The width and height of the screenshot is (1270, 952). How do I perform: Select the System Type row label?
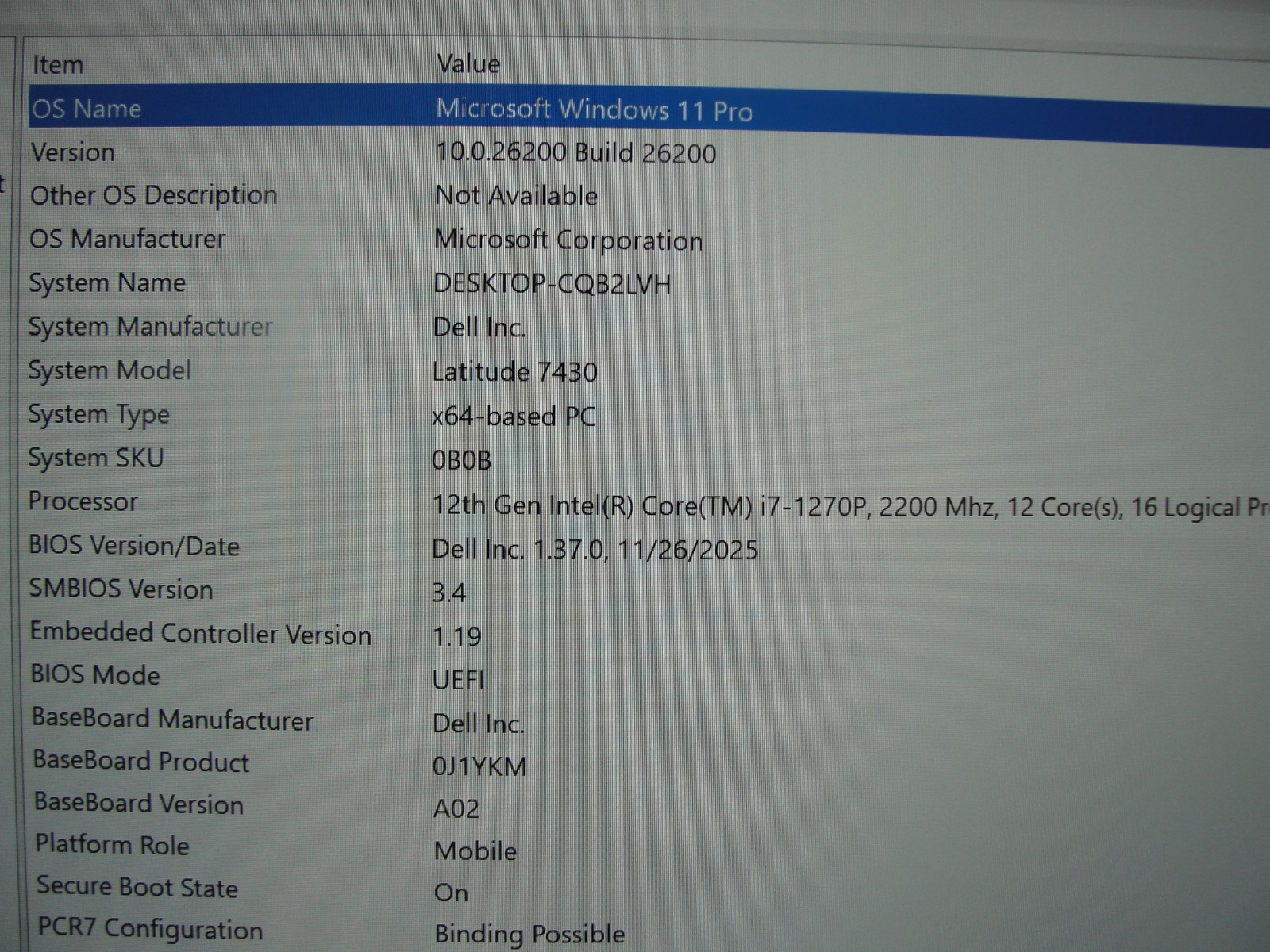(98, 415)
